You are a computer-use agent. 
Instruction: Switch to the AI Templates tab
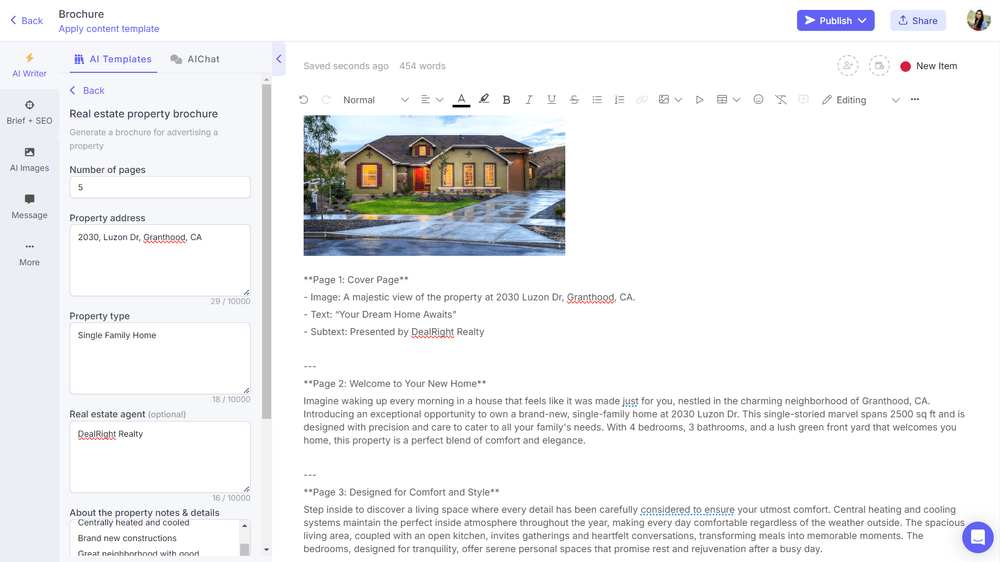pyautogui.click(x=113, y=59)
